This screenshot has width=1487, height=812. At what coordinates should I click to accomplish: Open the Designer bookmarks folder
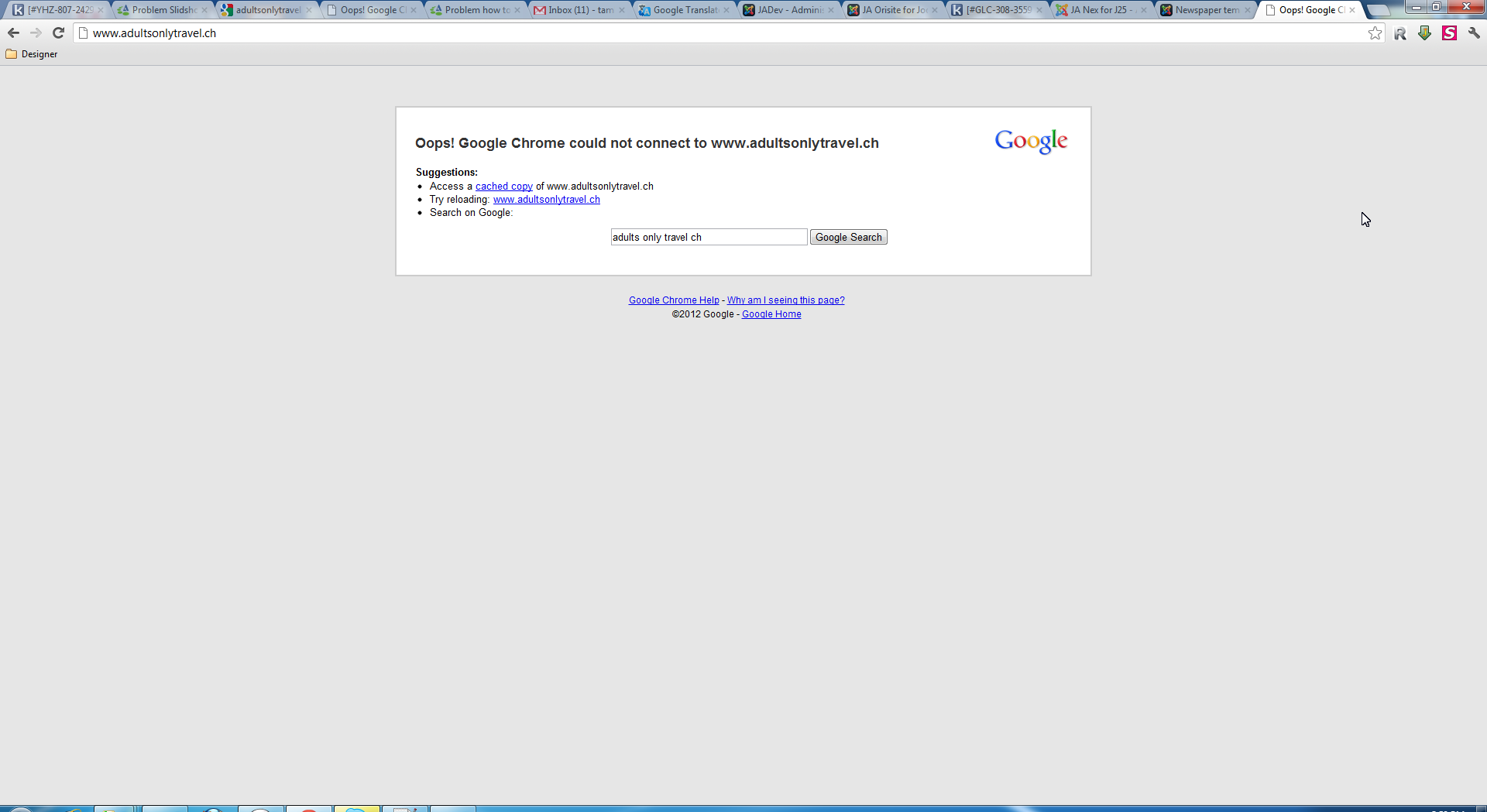pyautogui.click(x=32, y=54)
